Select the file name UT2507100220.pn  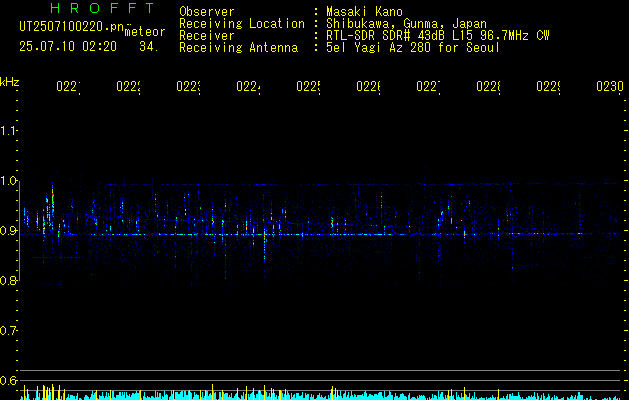point(72,26)
